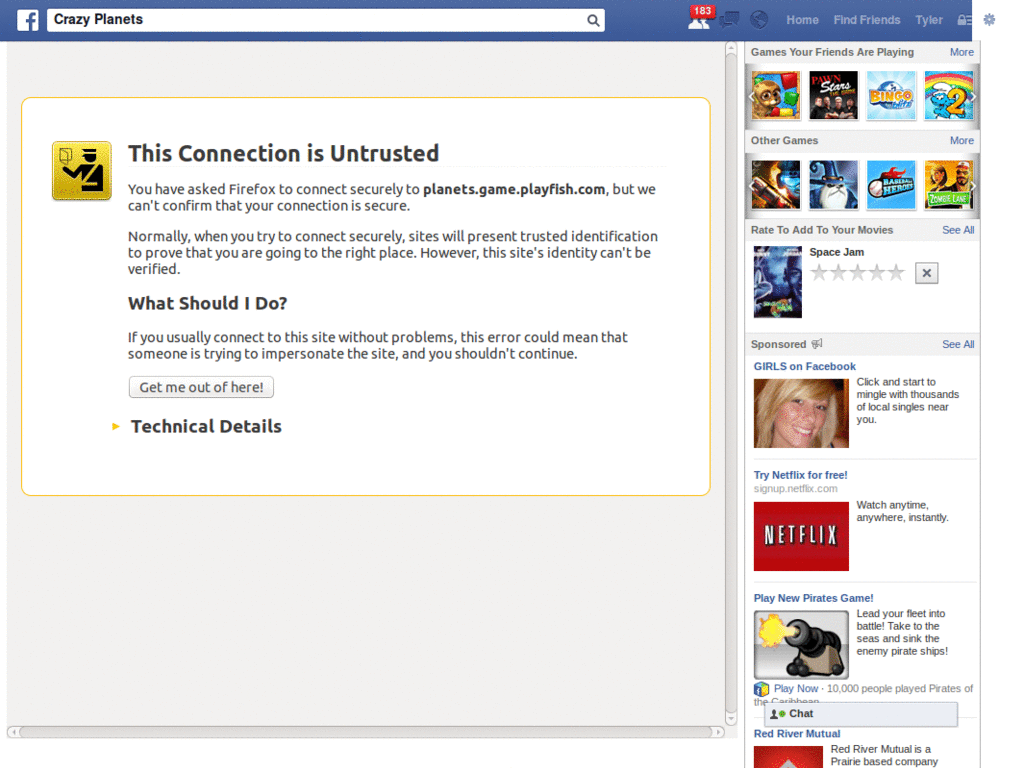Open the Smurfs game thumbnail

[948, 95]
